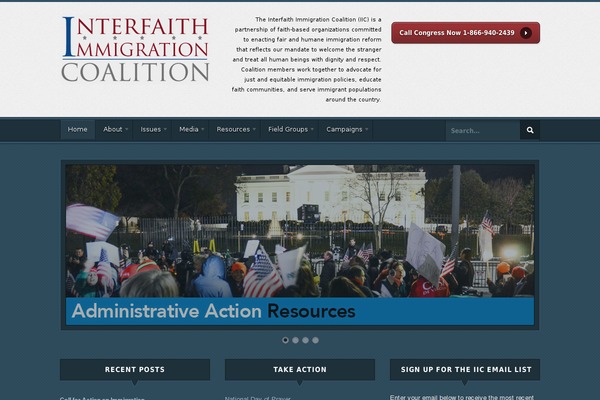The height and width of the screenshot is (400, 600).
Task: Click the Recent Posts section heading
Action: 135,369
